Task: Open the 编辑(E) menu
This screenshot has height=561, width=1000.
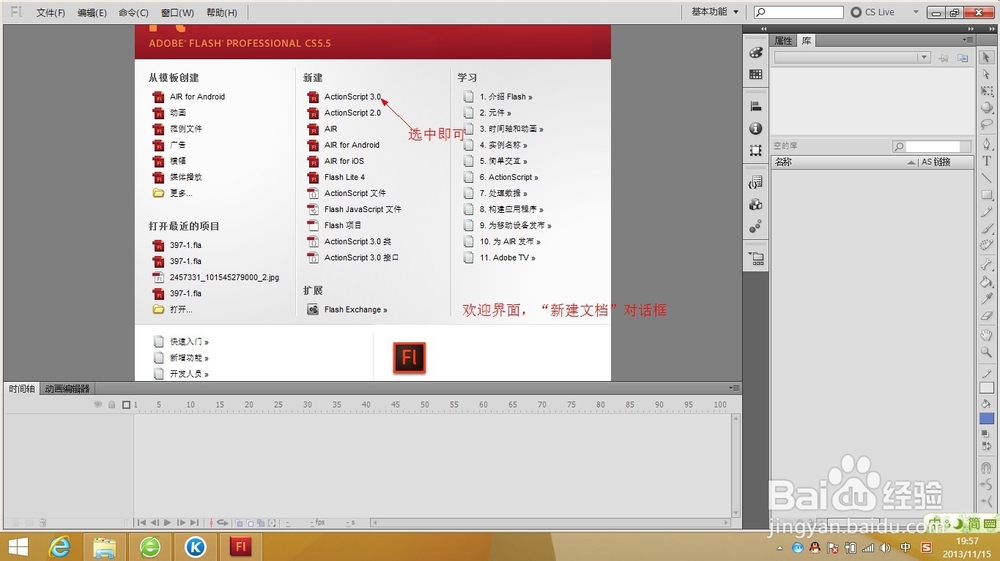Action: (92, 12)
